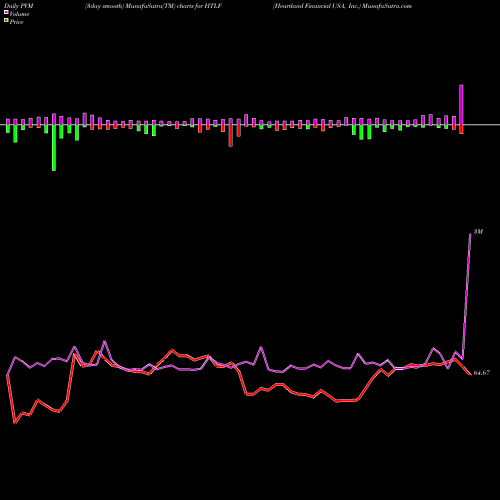Click the magenta Volume legend swatch
The height and width of the screenshot is (500, 500).
(x=6, y=12)
